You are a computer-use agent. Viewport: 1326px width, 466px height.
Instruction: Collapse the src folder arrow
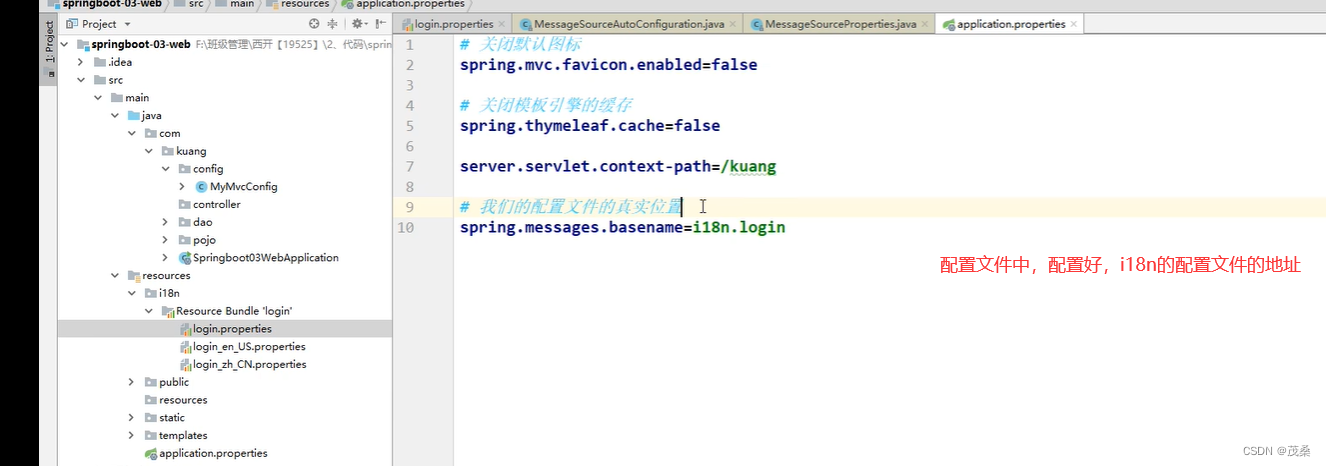pyautogui.click(x=81, y=80)
